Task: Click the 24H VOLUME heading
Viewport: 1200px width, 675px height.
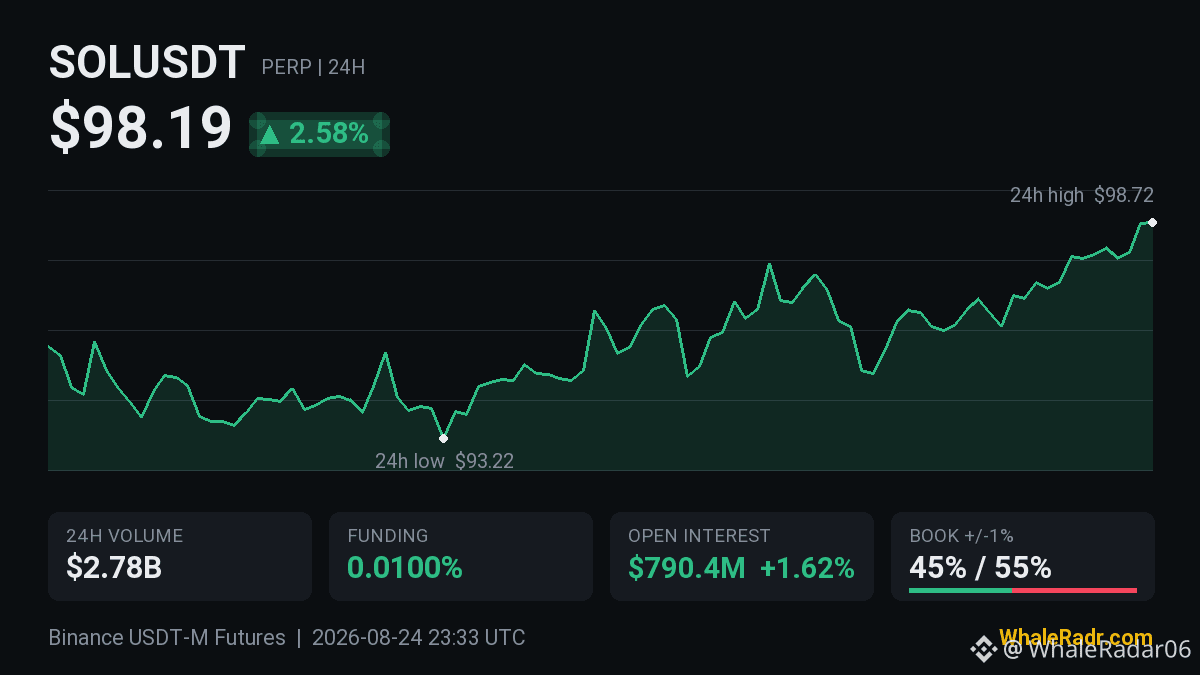Action: point(125,537)
